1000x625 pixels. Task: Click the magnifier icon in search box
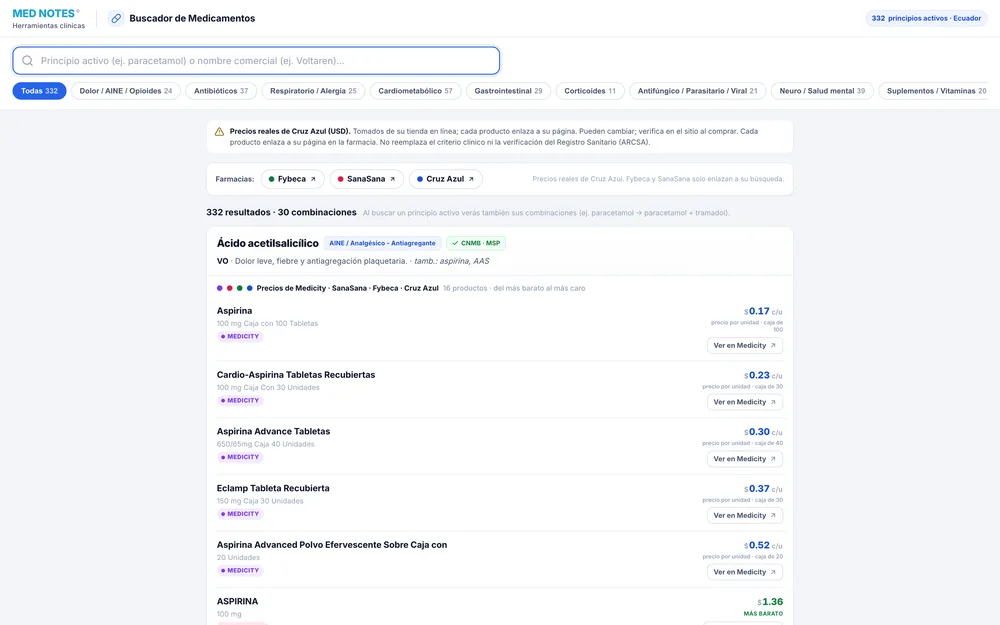tap(27, 61)
